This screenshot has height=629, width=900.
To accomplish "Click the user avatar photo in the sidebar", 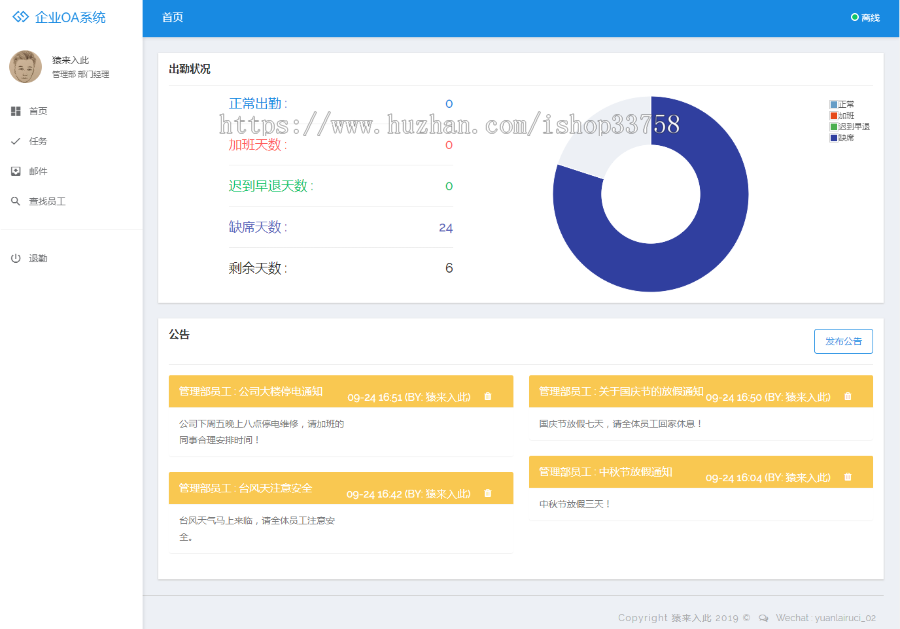I will (x=23, y=68).
